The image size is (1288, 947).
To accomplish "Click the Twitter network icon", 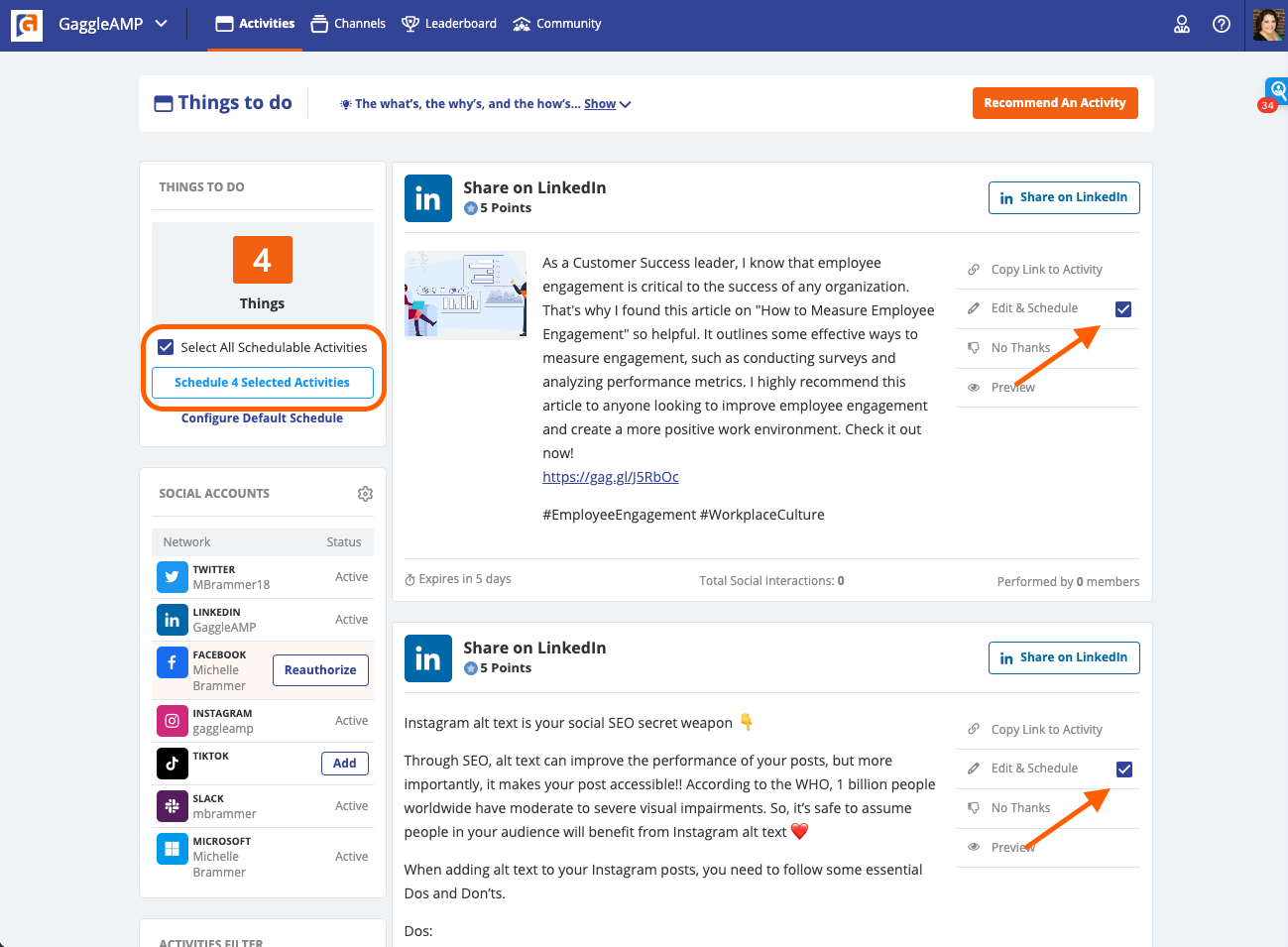I will 173,577.
